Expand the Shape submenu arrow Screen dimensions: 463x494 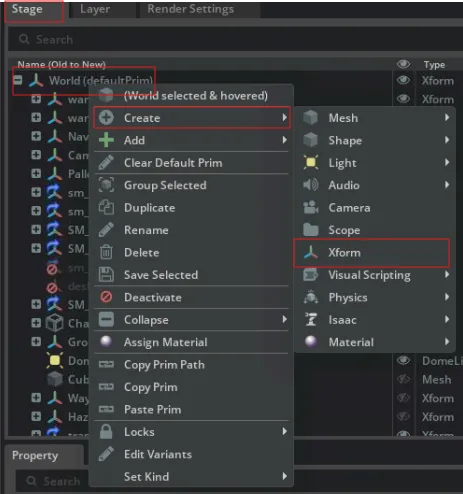pos(447,140)
